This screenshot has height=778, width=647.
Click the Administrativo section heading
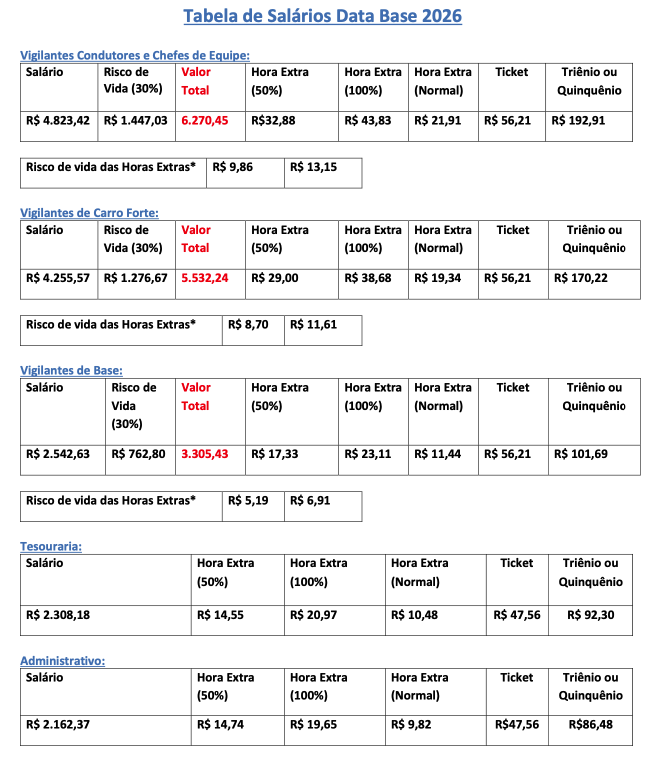pyautogui.click(x=63, y=661)
